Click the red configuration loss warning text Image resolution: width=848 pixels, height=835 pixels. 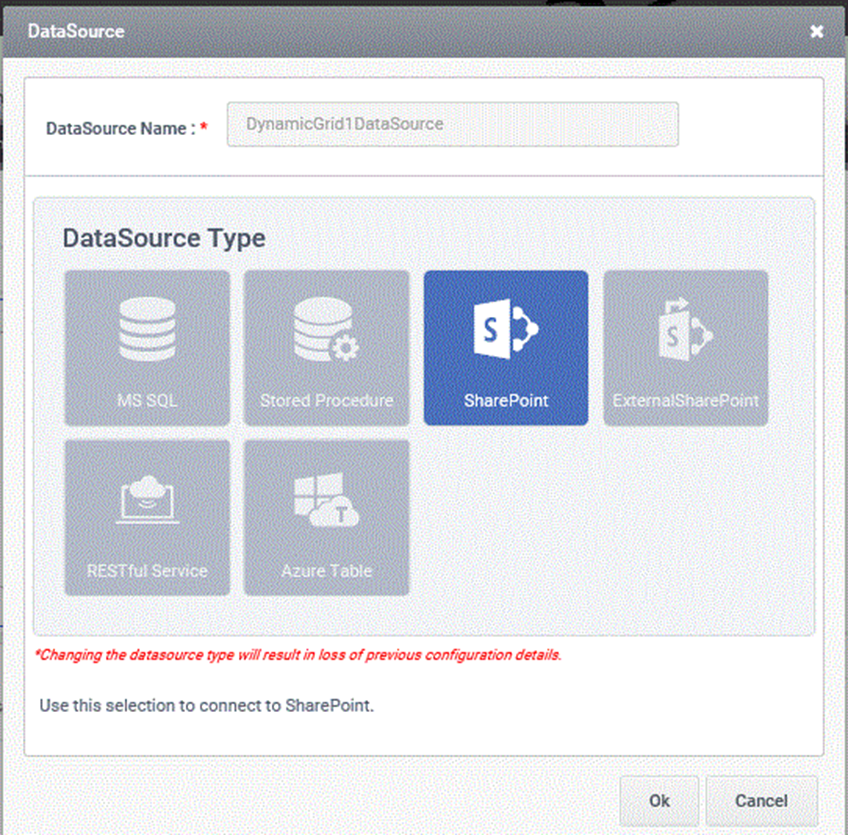(298, 655)
